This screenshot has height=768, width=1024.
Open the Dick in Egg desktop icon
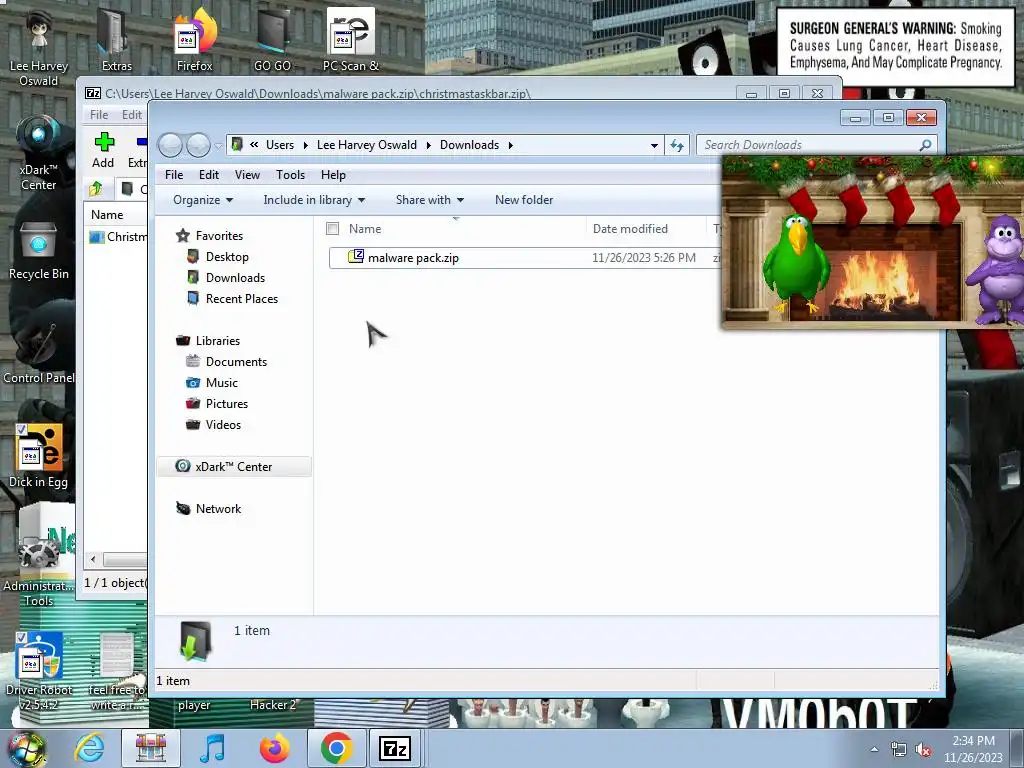click(39, 456)
